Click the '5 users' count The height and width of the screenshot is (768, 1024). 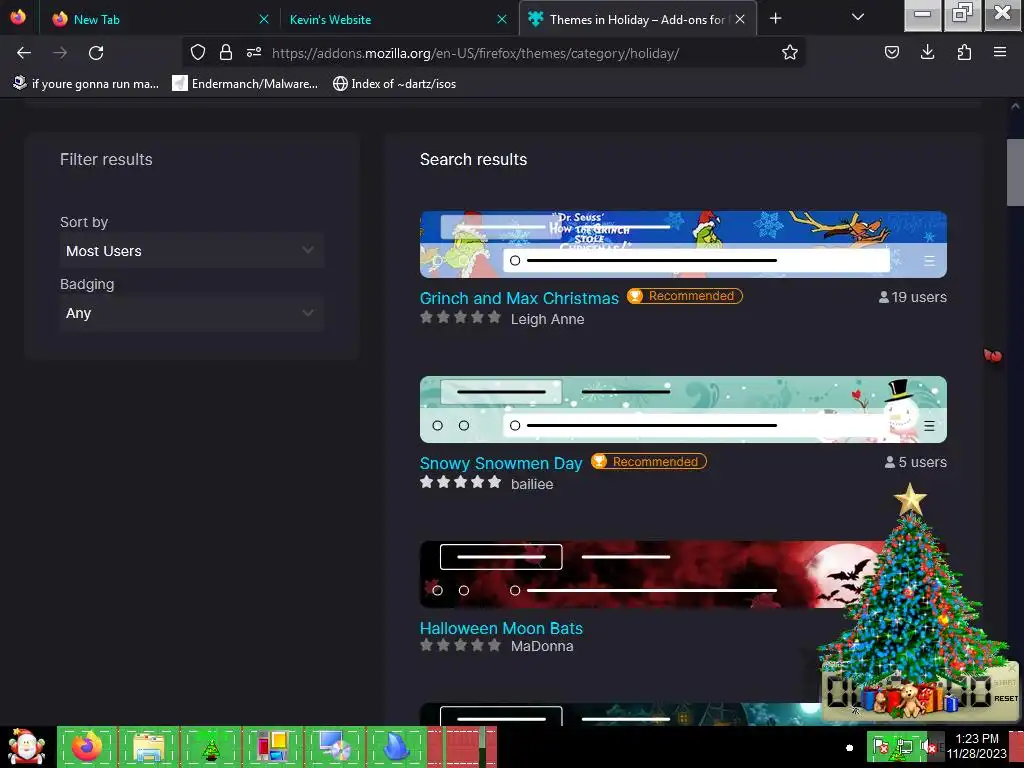click(916, 462)
